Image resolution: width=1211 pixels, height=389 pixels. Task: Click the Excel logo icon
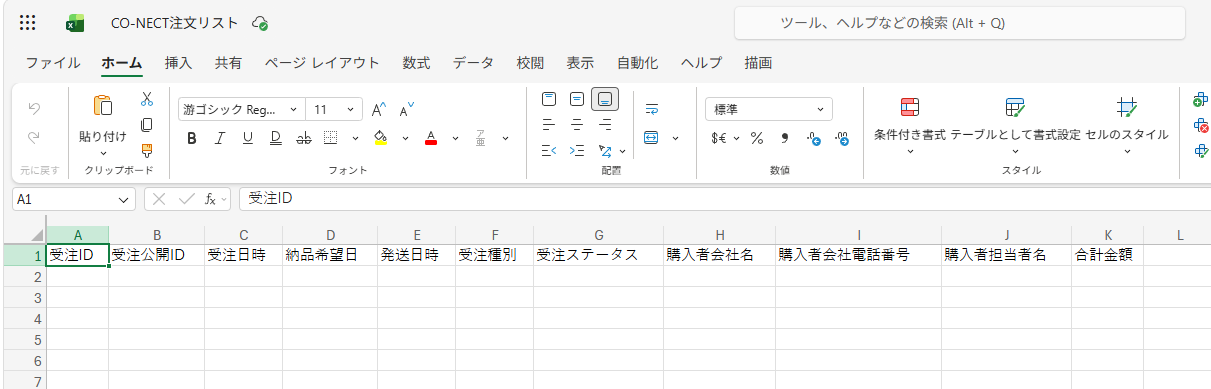point(74,22)
